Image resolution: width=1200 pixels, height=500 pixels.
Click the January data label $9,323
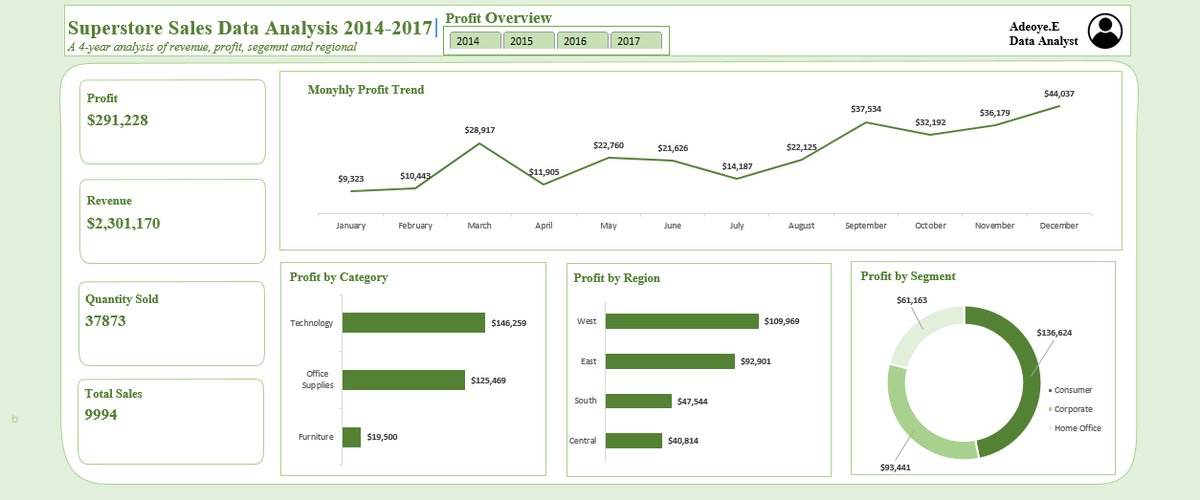point(351,179)
